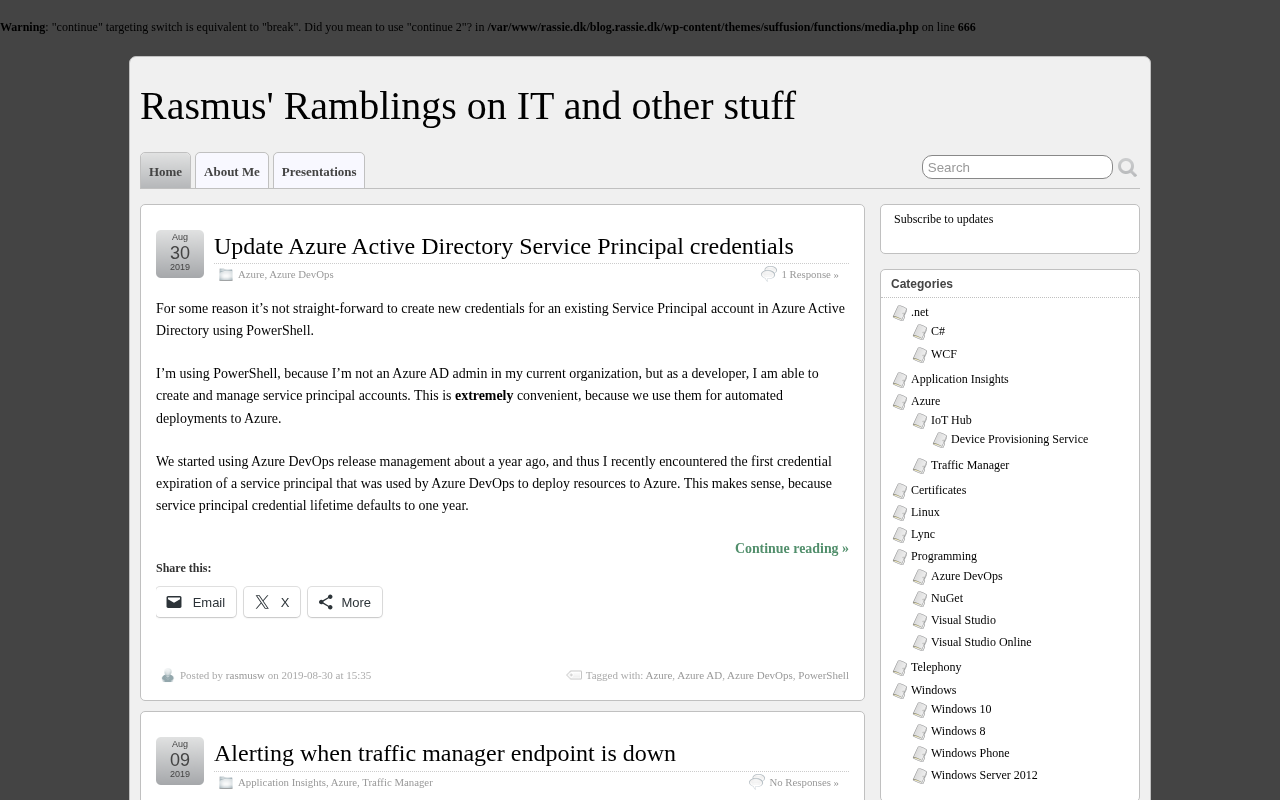Open the Home menu tab
Screen dimensions: 1280x800
point(165,171)
